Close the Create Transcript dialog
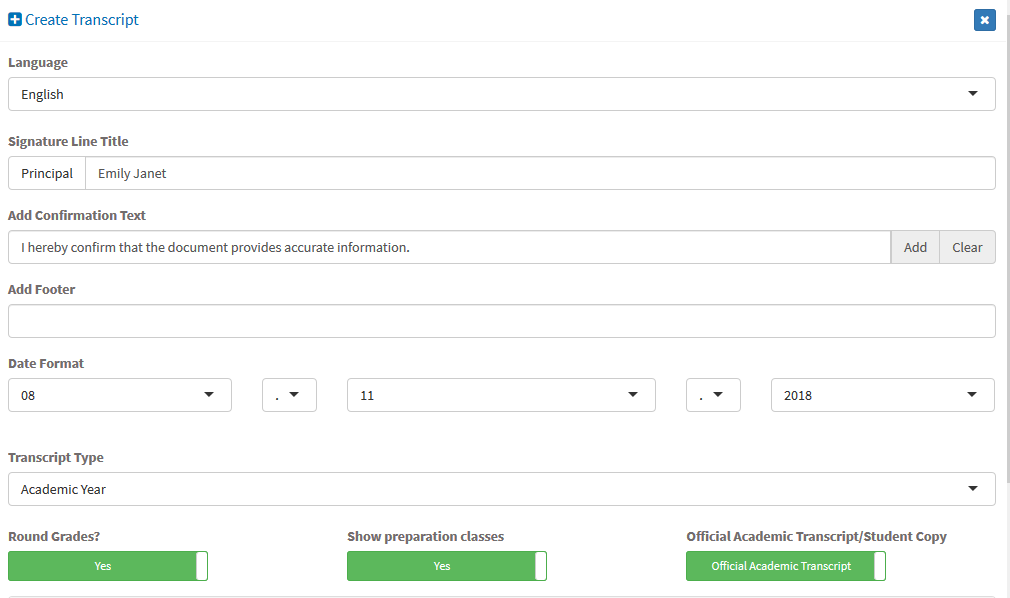 coord(984,20)
